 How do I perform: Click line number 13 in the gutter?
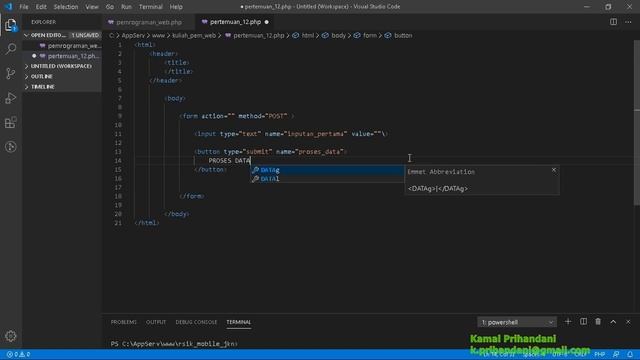[x=118, y=151]
